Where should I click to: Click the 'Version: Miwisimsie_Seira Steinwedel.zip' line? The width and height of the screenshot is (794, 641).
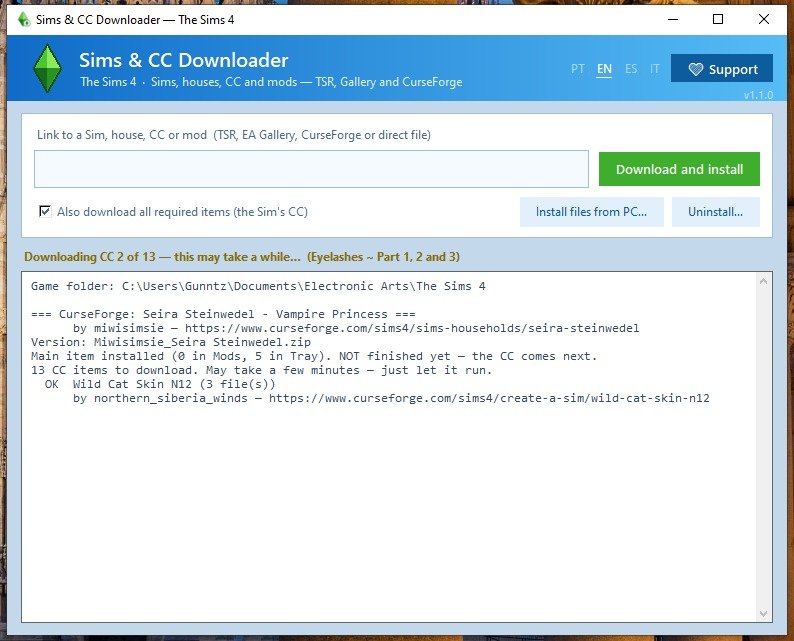click(x=171, y=342)
